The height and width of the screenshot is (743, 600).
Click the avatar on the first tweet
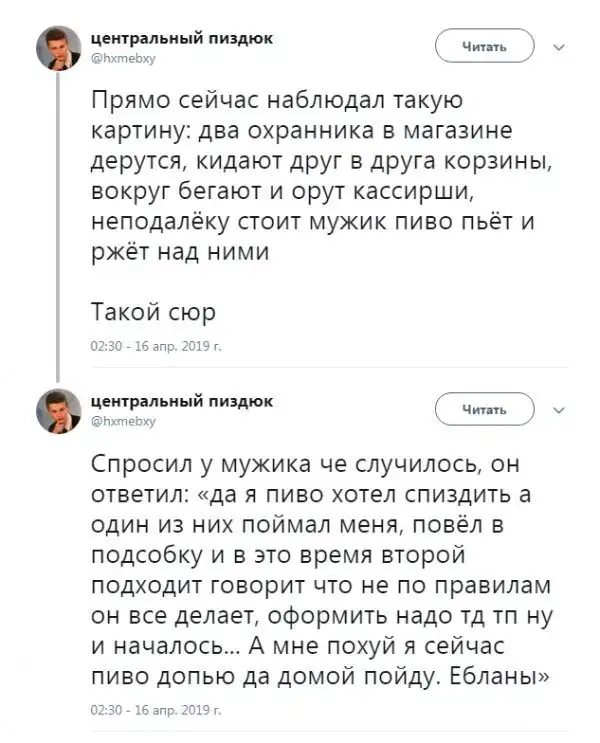(x=59, y=48)
